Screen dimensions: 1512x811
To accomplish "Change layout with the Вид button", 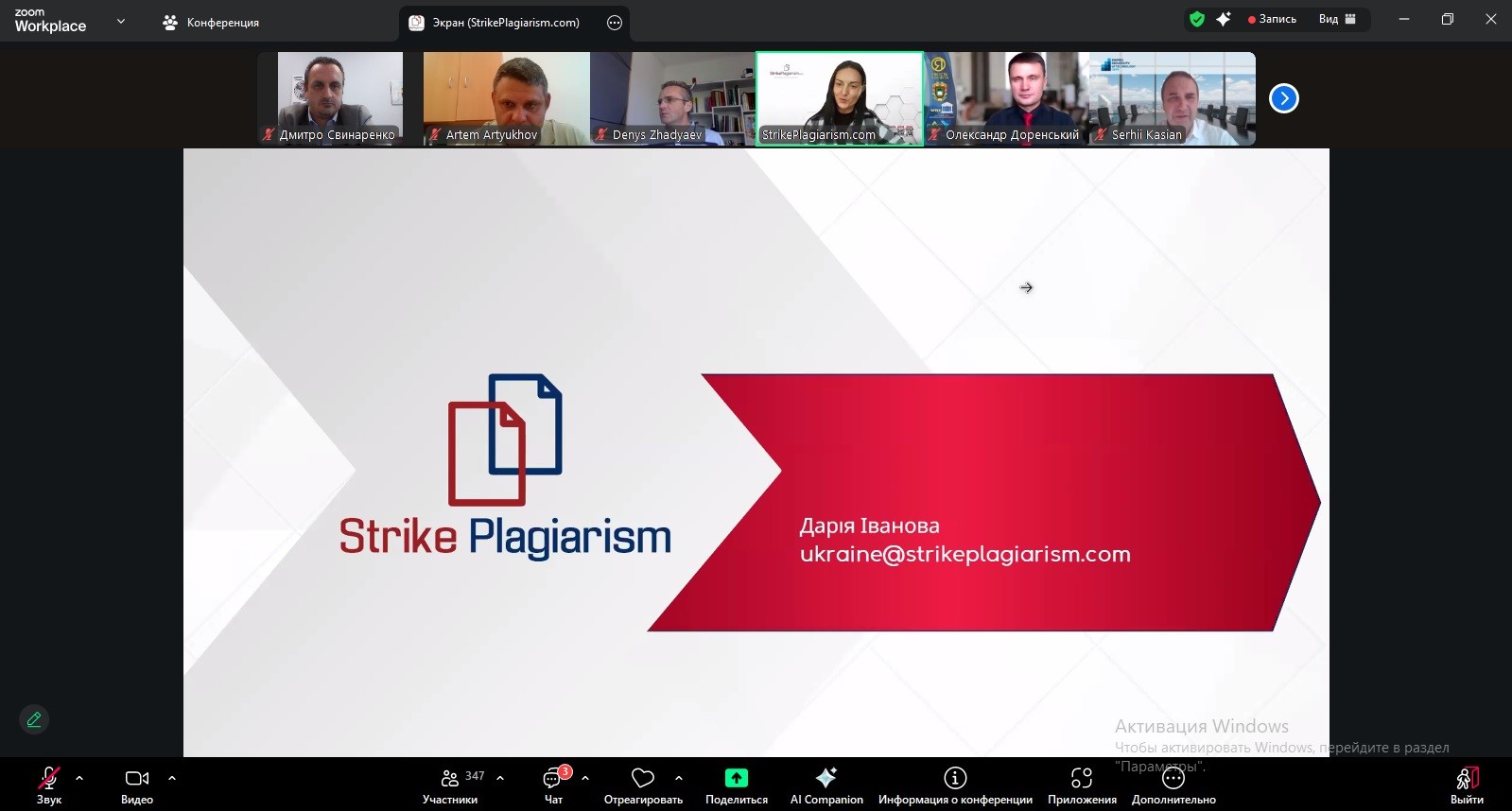I will pyautogui.click(x=1337, y=19).
